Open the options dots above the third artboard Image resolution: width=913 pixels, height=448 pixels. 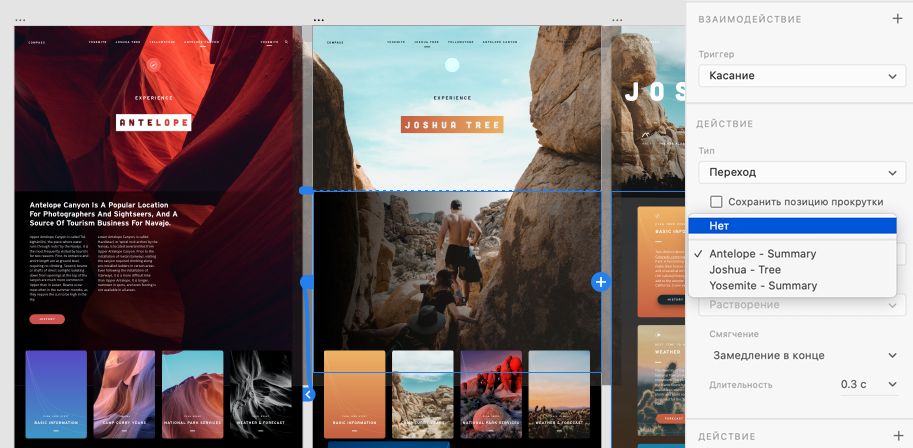click(x=617, y=20)
